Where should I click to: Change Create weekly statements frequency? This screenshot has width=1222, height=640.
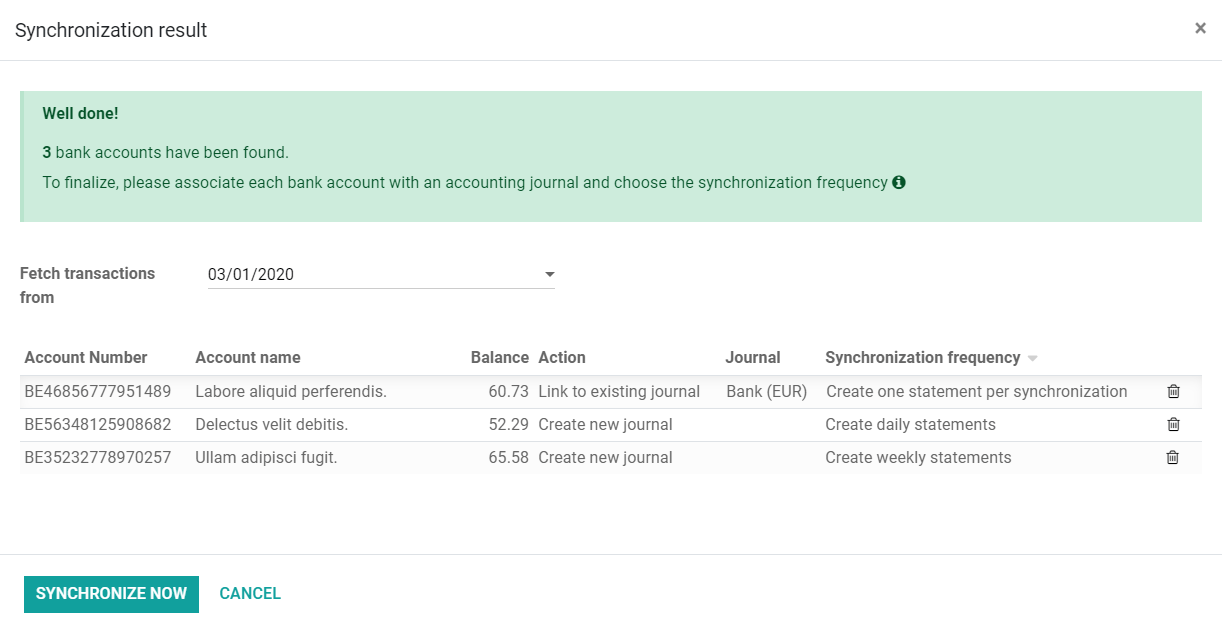(918, 457)
